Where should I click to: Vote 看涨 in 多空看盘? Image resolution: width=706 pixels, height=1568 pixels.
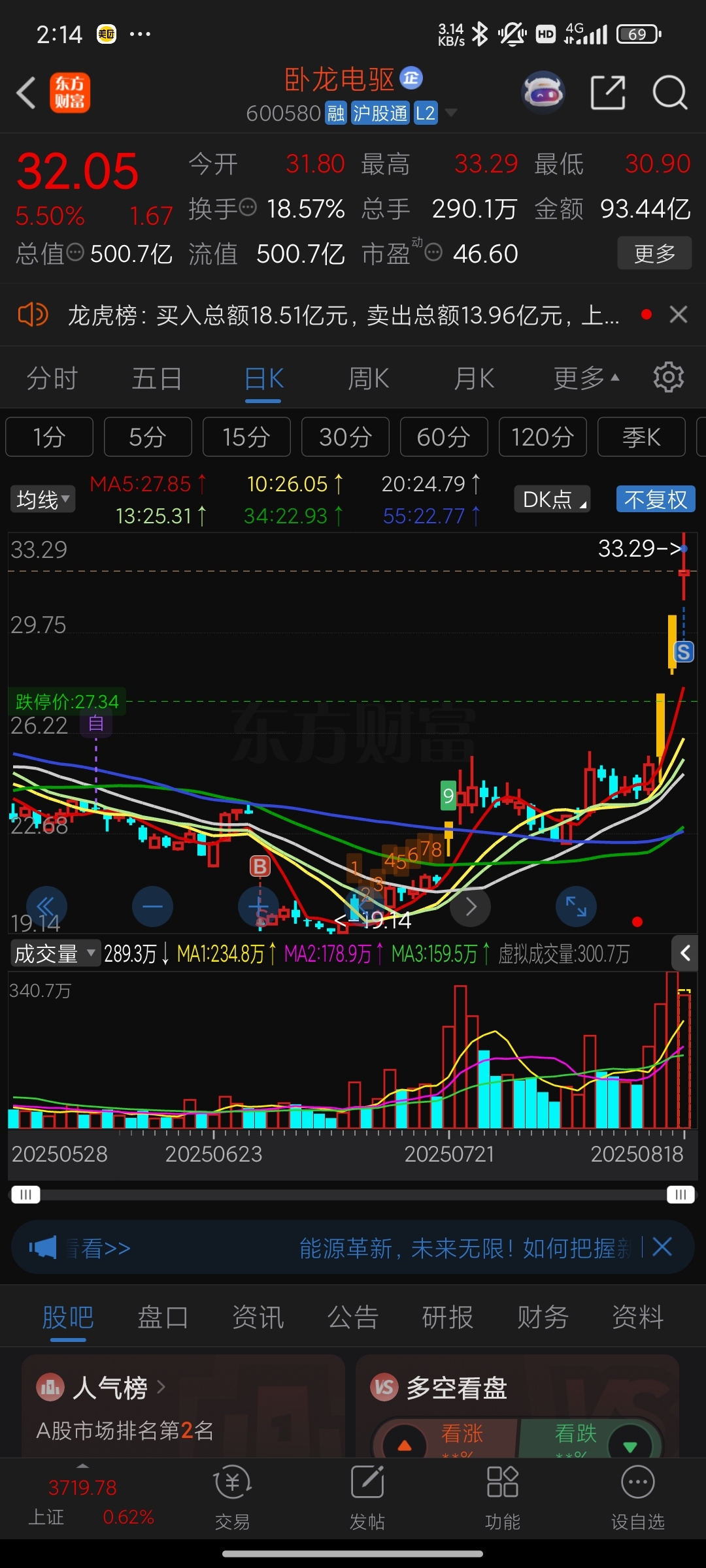pyautogui.click(x=446, y=1437)
